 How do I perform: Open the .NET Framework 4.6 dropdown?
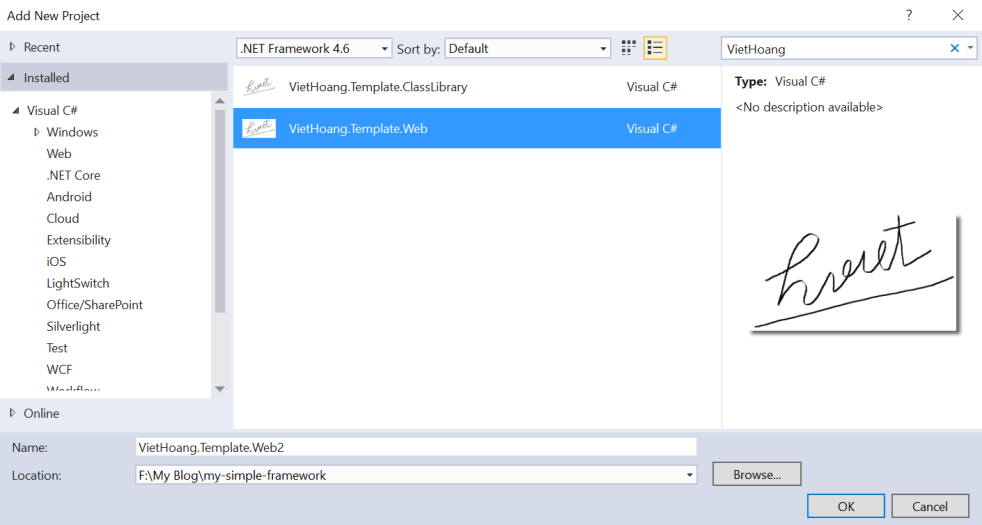point(314,48)
